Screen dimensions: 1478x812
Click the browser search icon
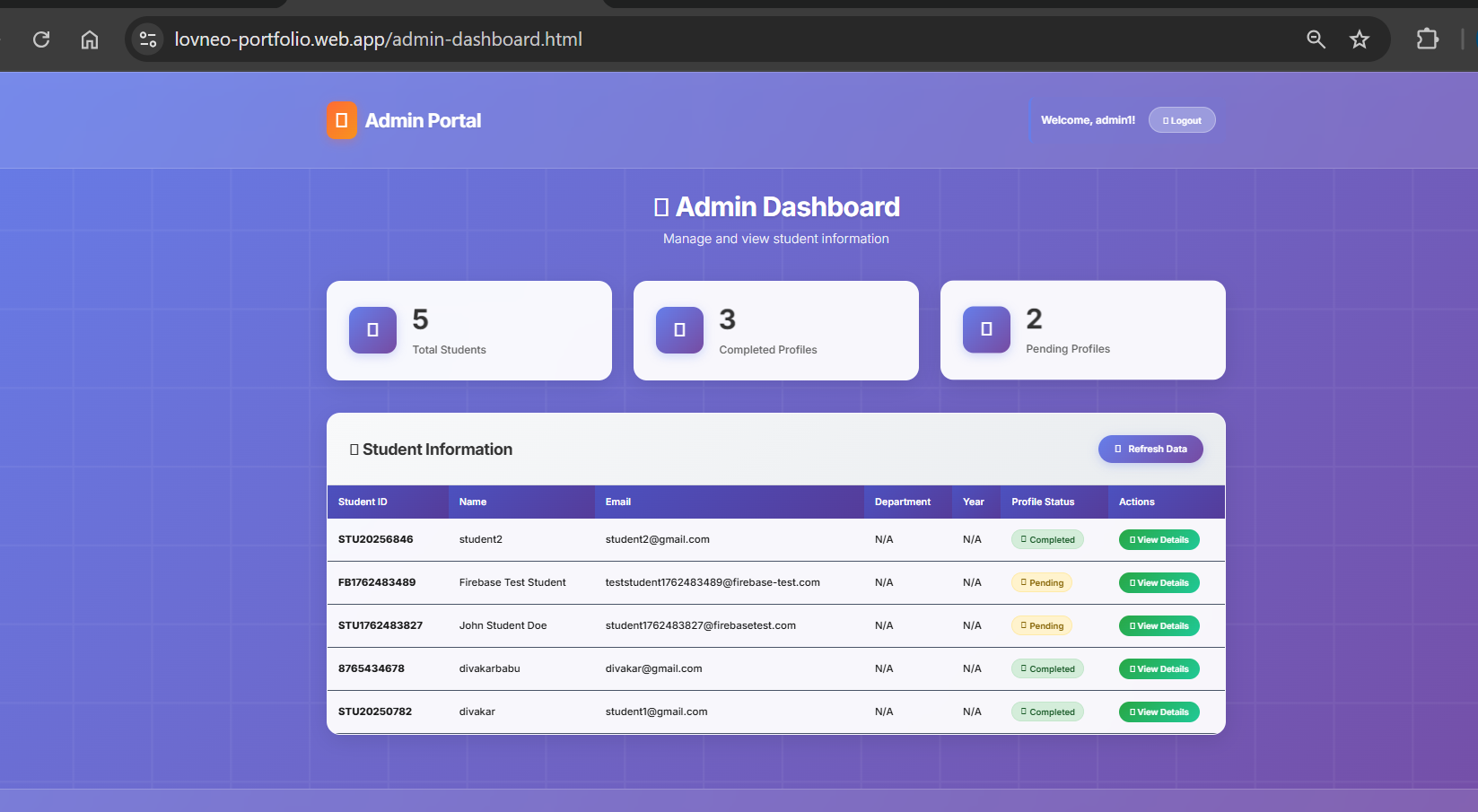(1316, 39)
